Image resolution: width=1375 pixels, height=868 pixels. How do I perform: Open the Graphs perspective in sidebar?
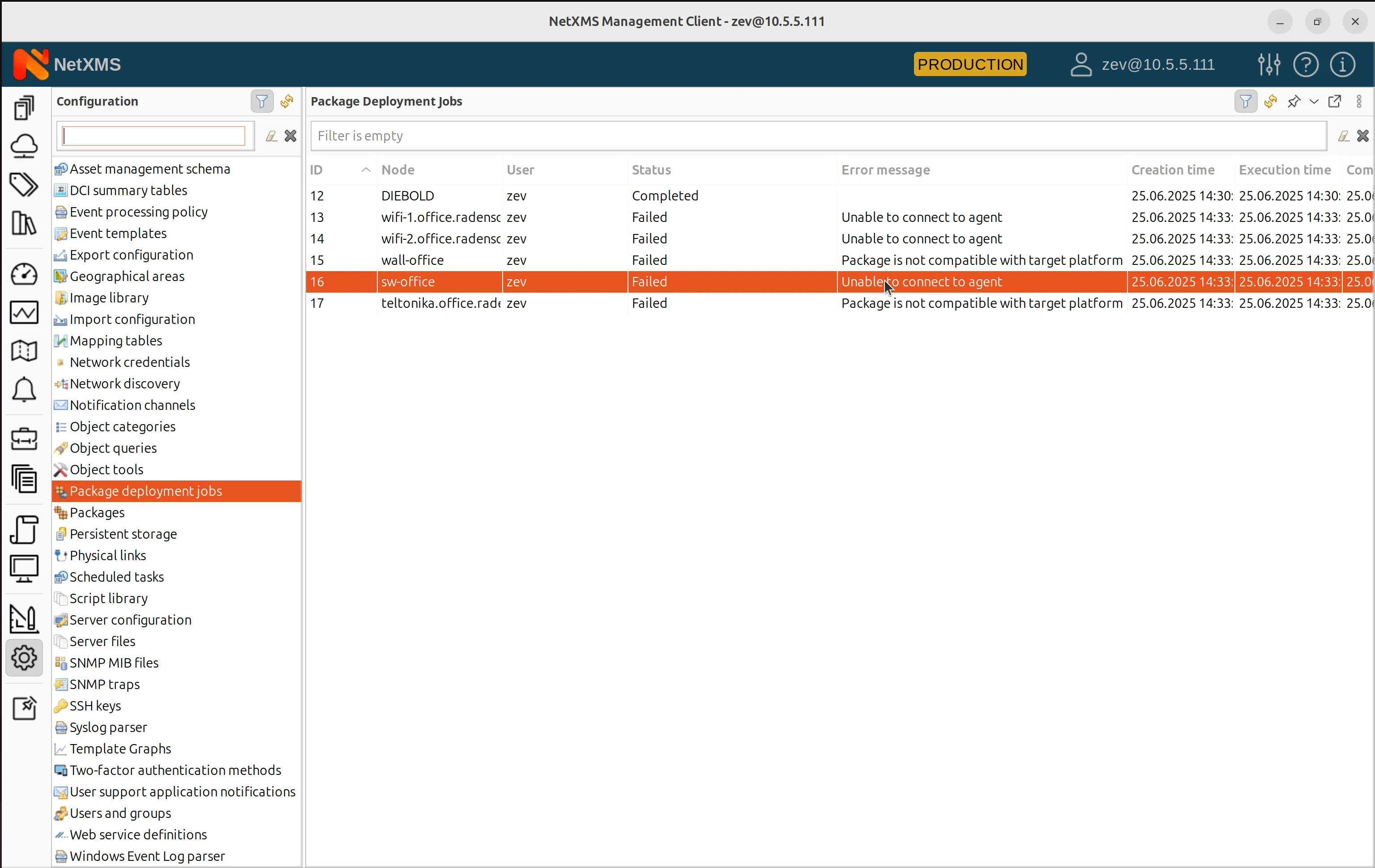click(x=24, y=312)
